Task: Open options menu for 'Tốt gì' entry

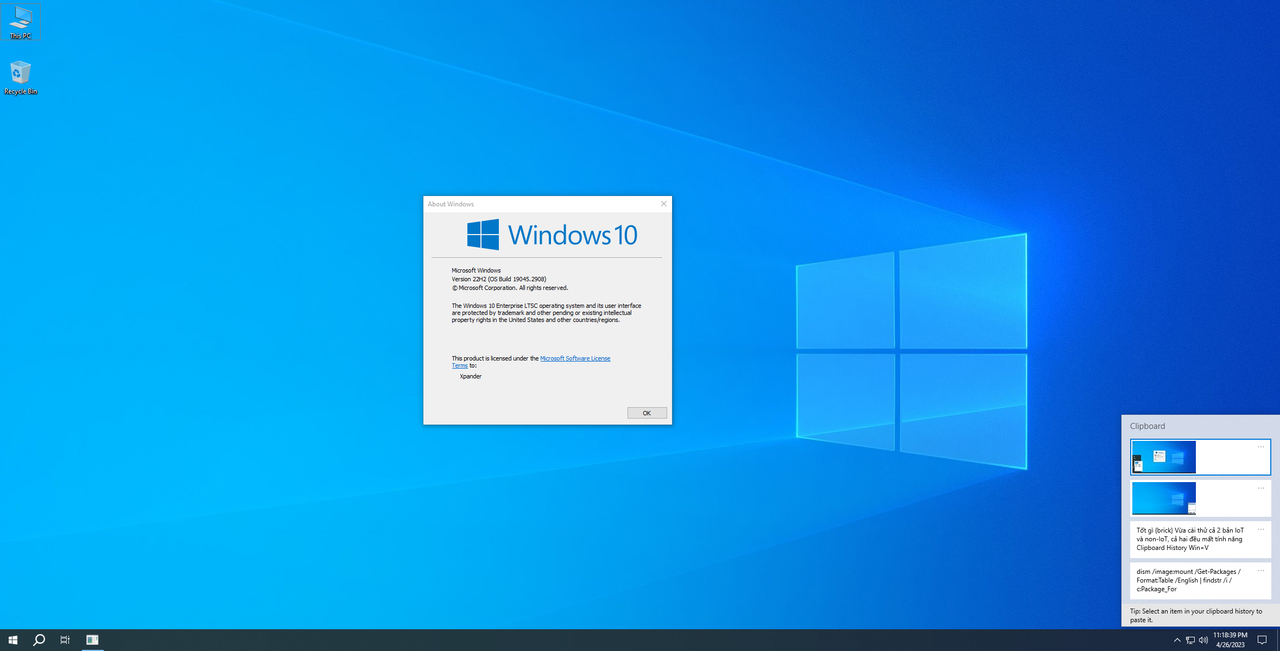Action: coord(1261,528)
